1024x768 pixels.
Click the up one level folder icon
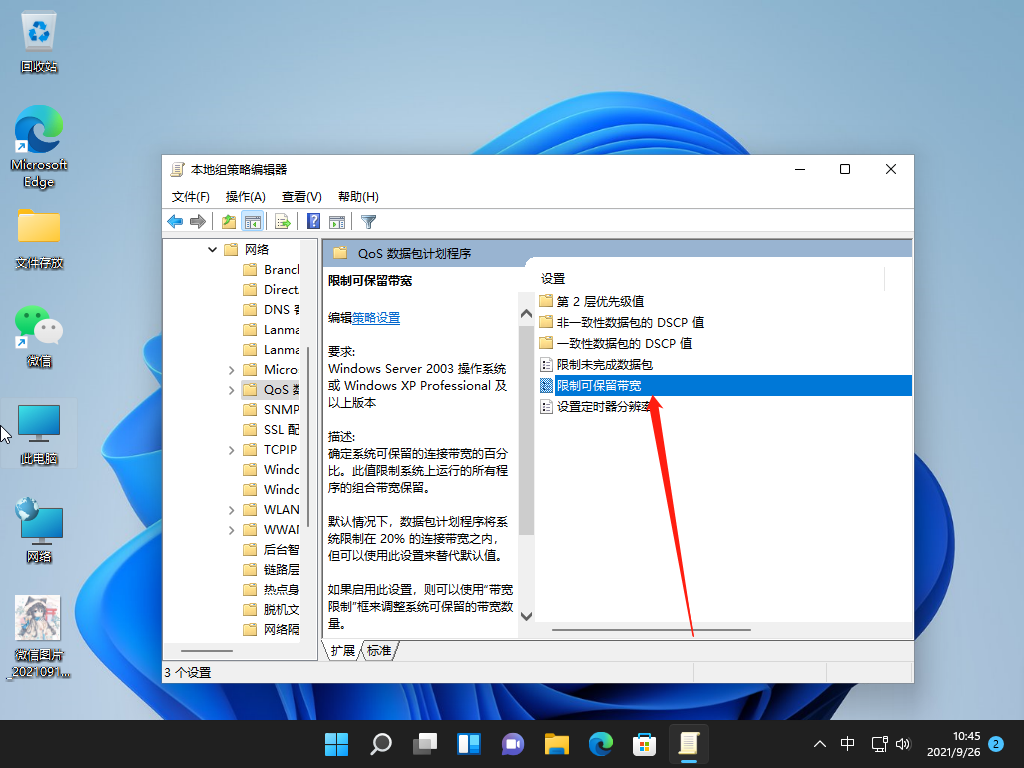pos(227,221)
